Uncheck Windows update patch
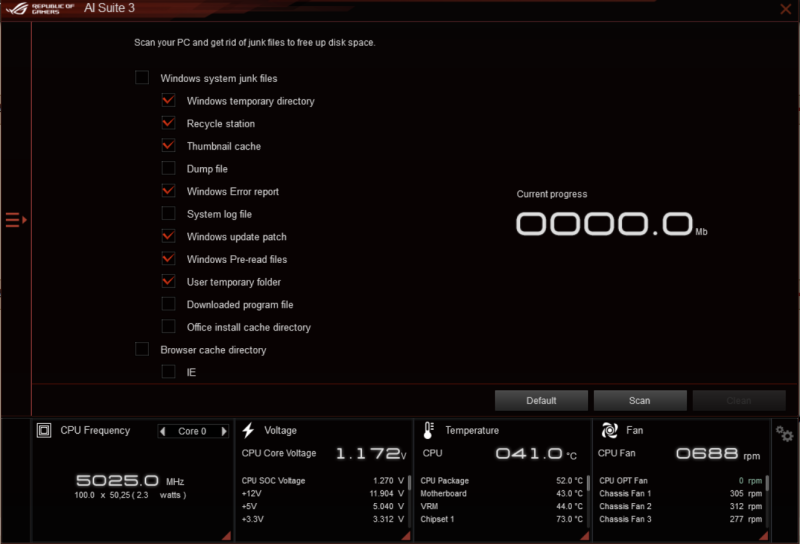Viewport: 800px width, 544px height. click(168, 236)
